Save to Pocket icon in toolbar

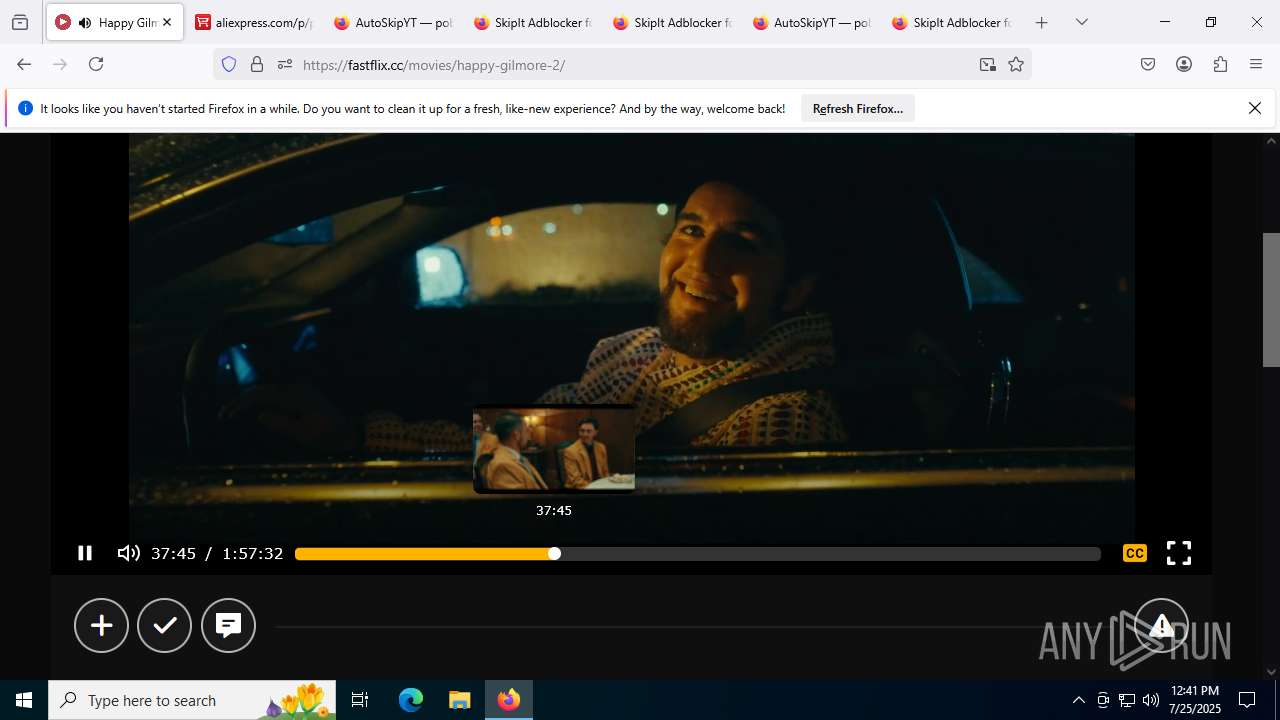(x=1148, y=64)
